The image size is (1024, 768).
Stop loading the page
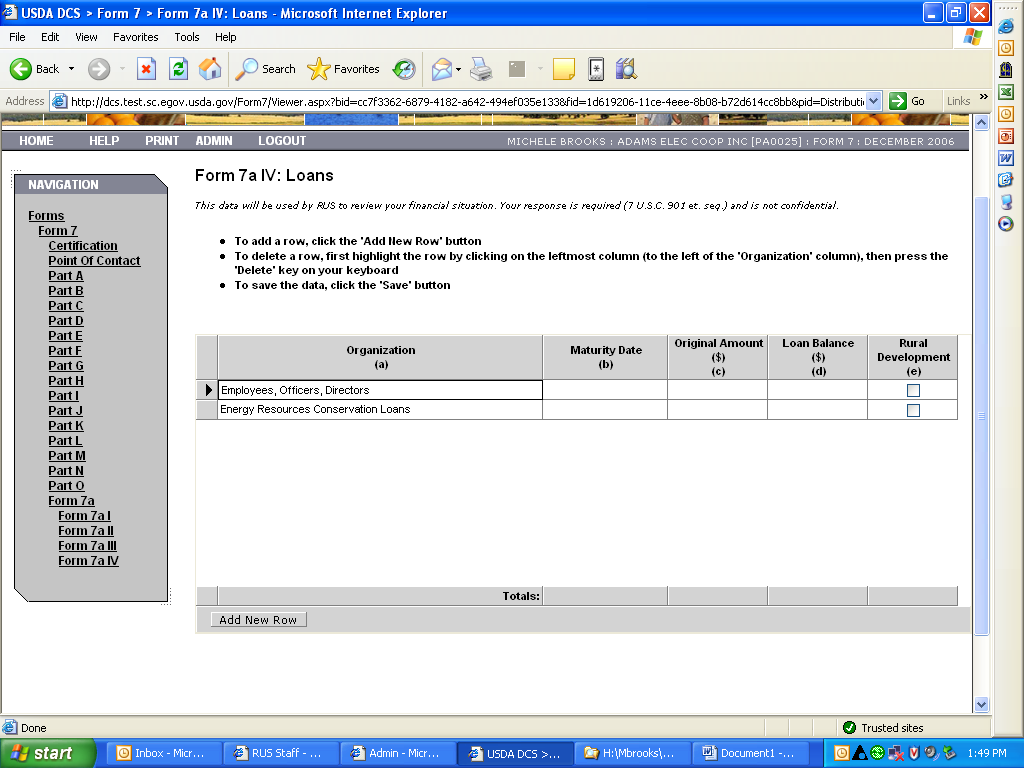point(146,69)
